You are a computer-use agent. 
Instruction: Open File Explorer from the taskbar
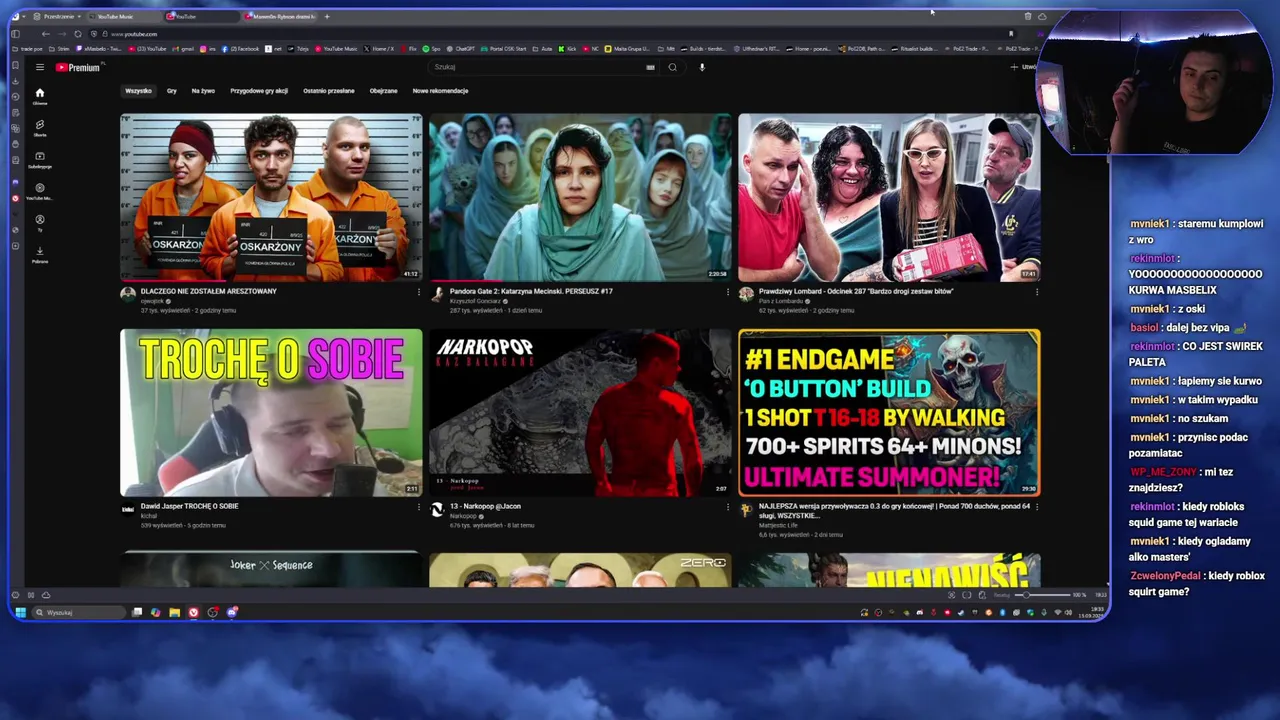174,612
